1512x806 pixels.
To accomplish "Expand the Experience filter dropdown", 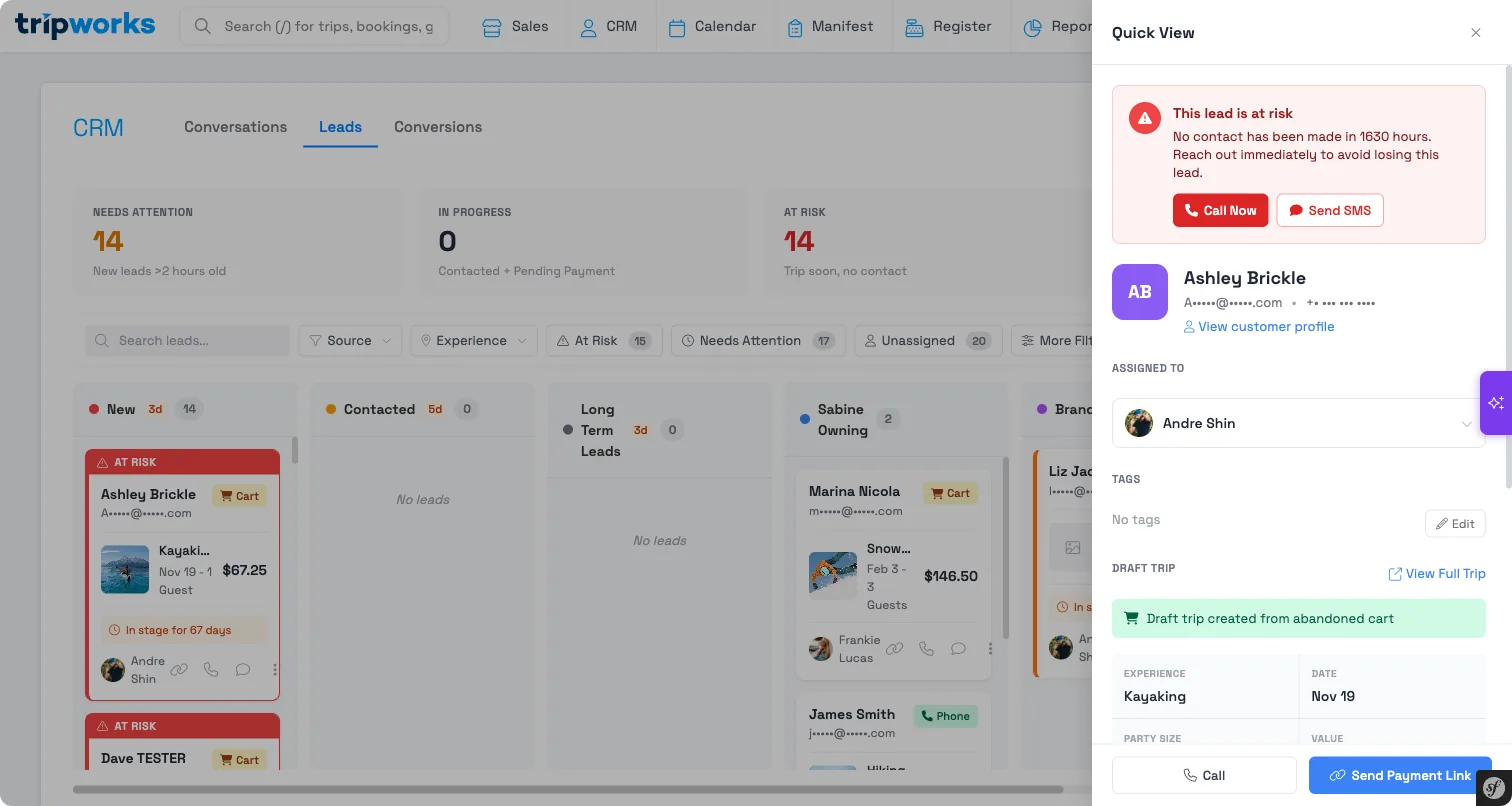I will click(x=473, y=341).
